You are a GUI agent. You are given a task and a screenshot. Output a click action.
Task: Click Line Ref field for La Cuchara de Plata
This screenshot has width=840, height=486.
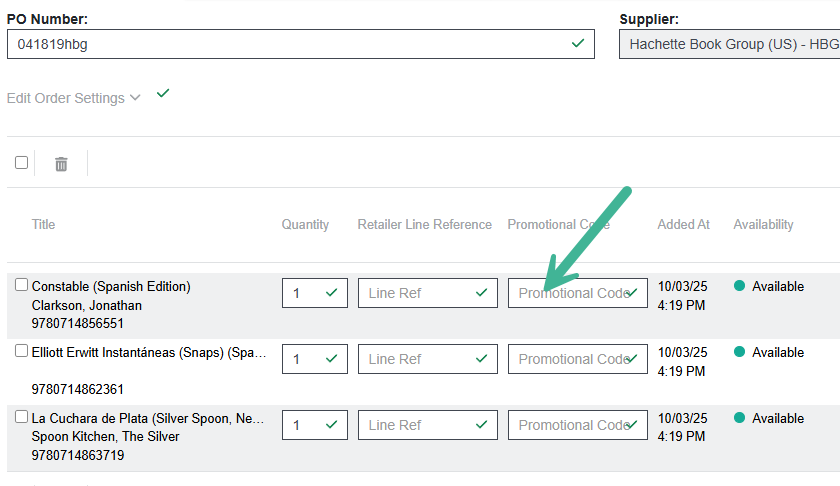click(x=415, y=425)
